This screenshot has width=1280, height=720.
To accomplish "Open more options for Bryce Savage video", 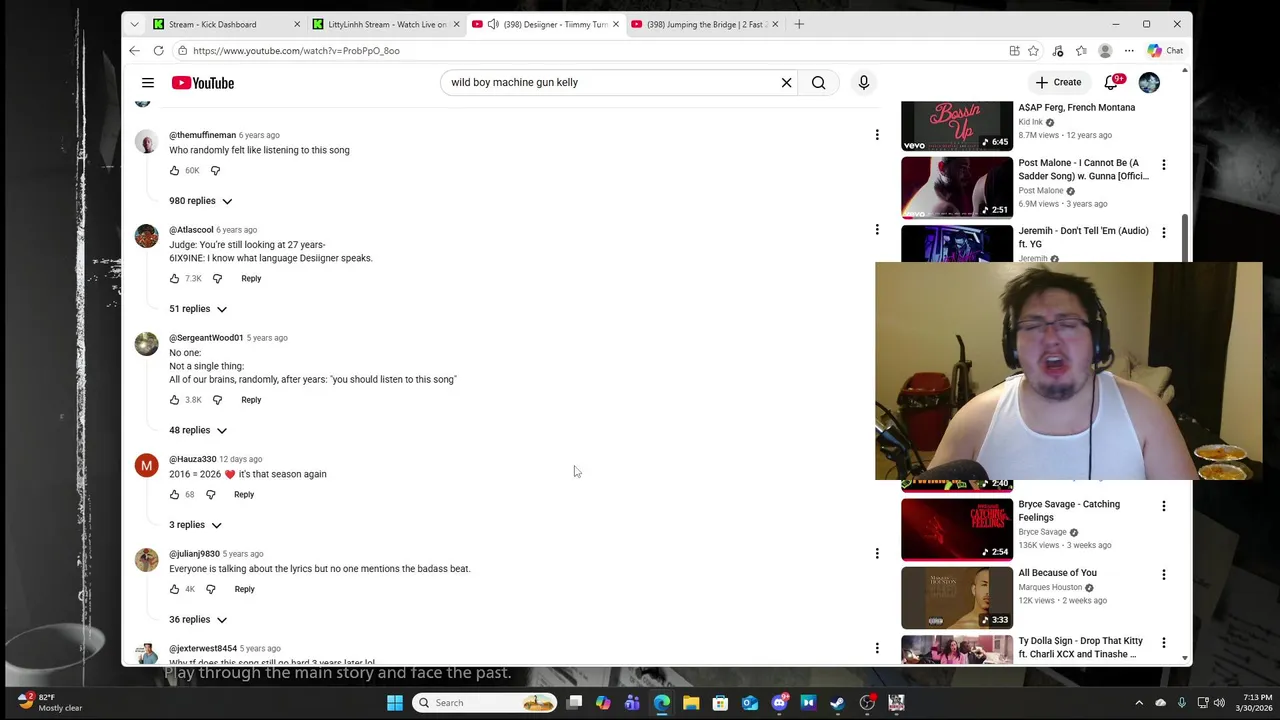I will pos(1163,506).
